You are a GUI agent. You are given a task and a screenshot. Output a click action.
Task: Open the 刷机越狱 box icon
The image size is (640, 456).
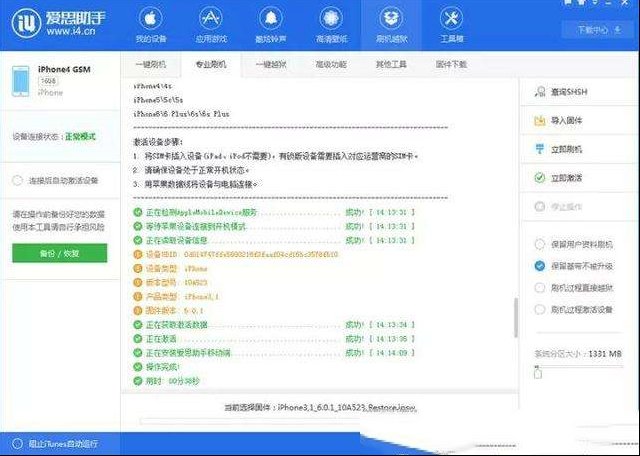pos(391,18)
